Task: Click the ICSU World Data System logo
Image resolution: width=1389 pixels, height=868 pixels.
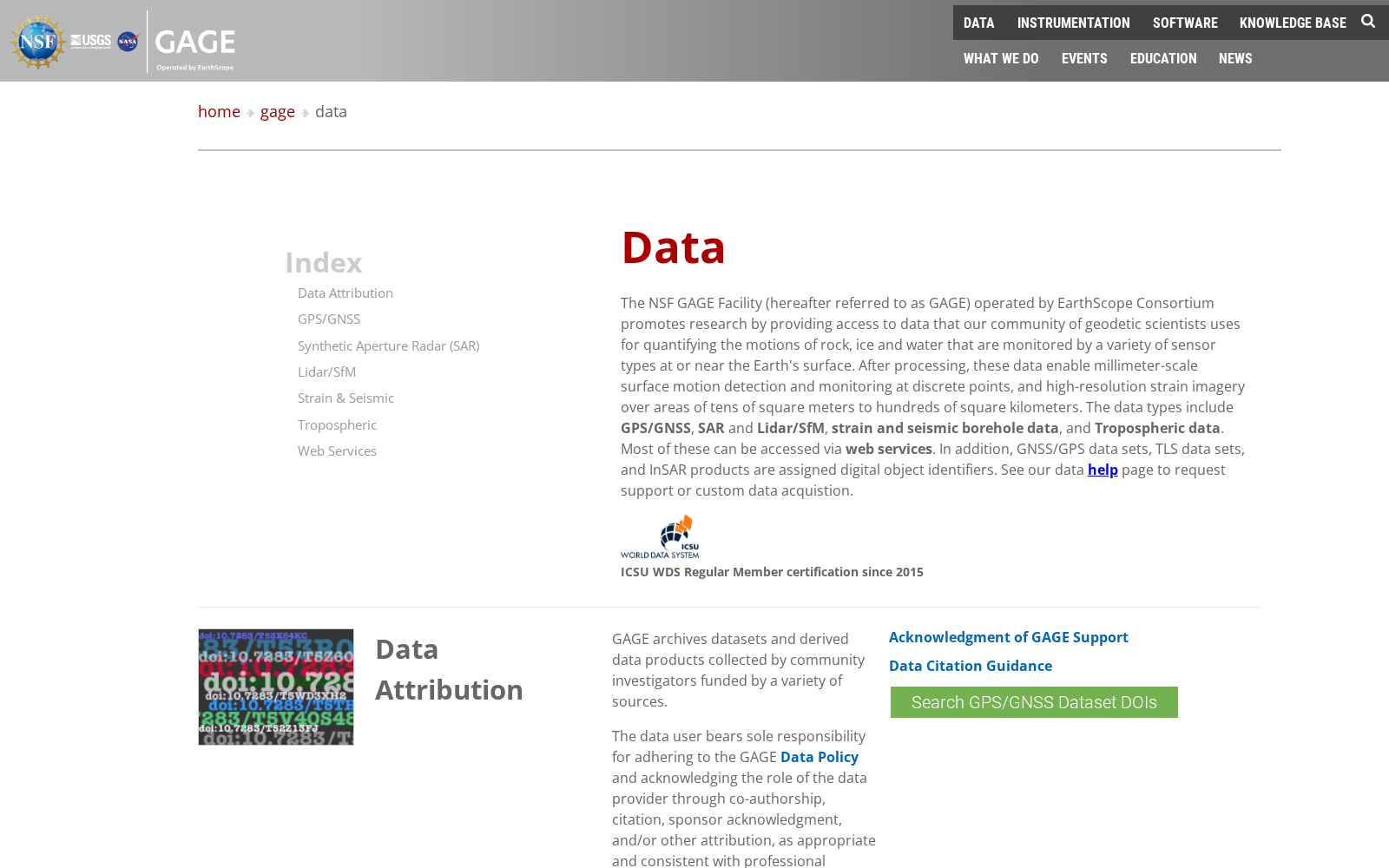Action: point(660,537)
